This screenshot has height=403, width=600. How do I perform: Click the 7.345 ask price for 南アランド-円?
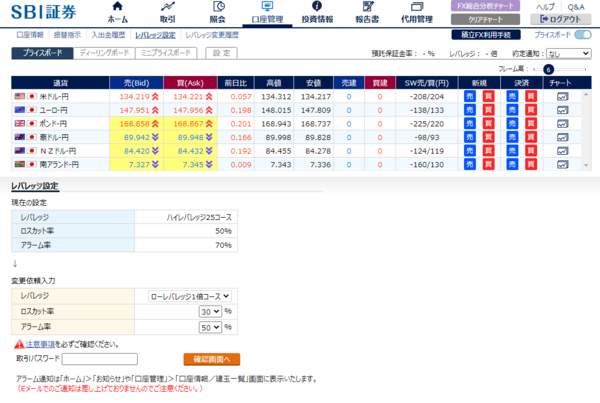tap(193, 165)
